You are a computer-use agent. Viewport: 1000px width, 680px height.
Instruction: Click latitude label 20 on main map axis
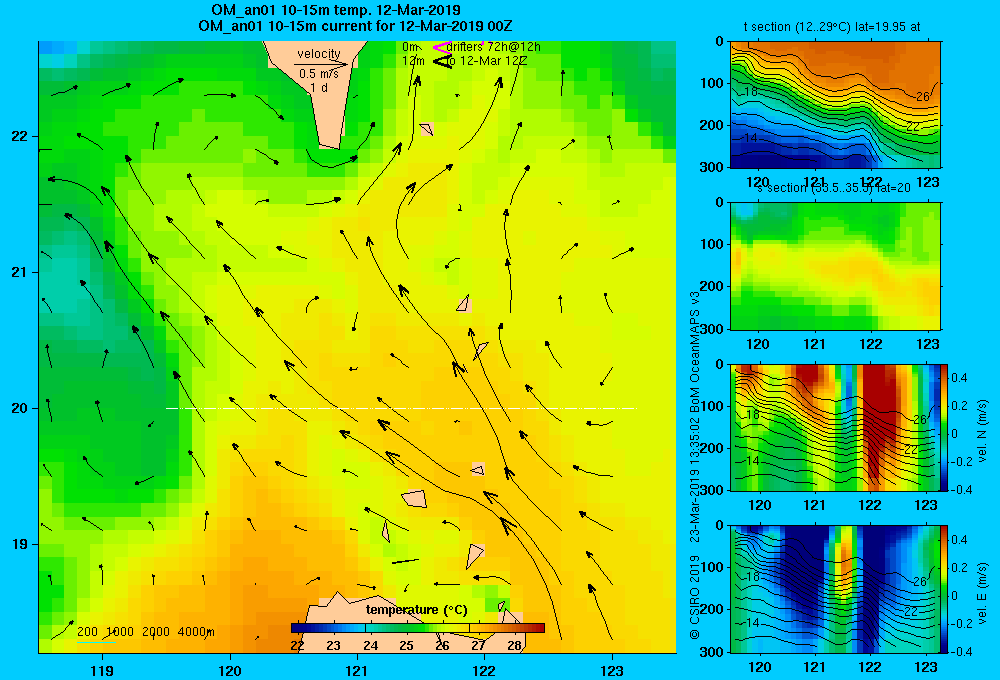point(20,408)
